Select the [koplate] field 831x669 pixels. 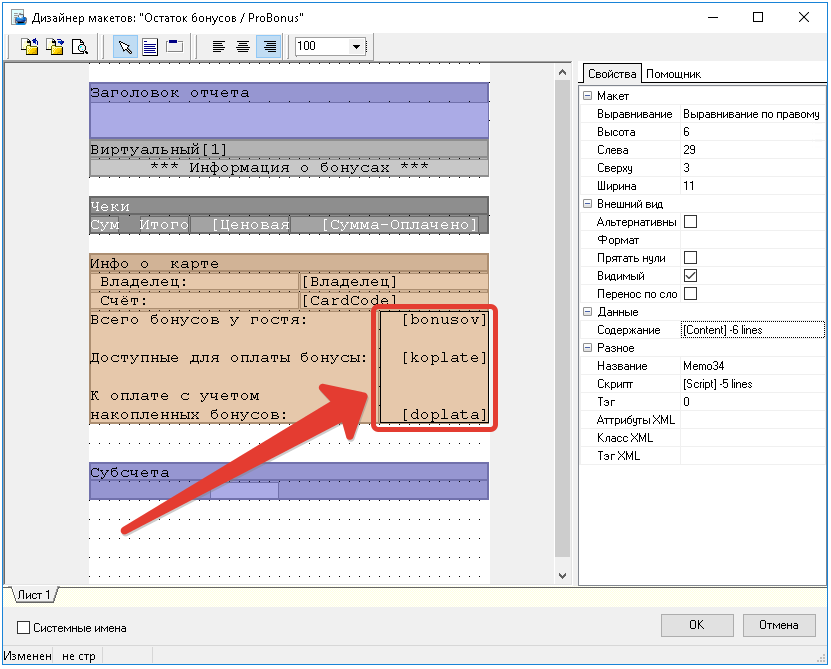pos(444,358)
